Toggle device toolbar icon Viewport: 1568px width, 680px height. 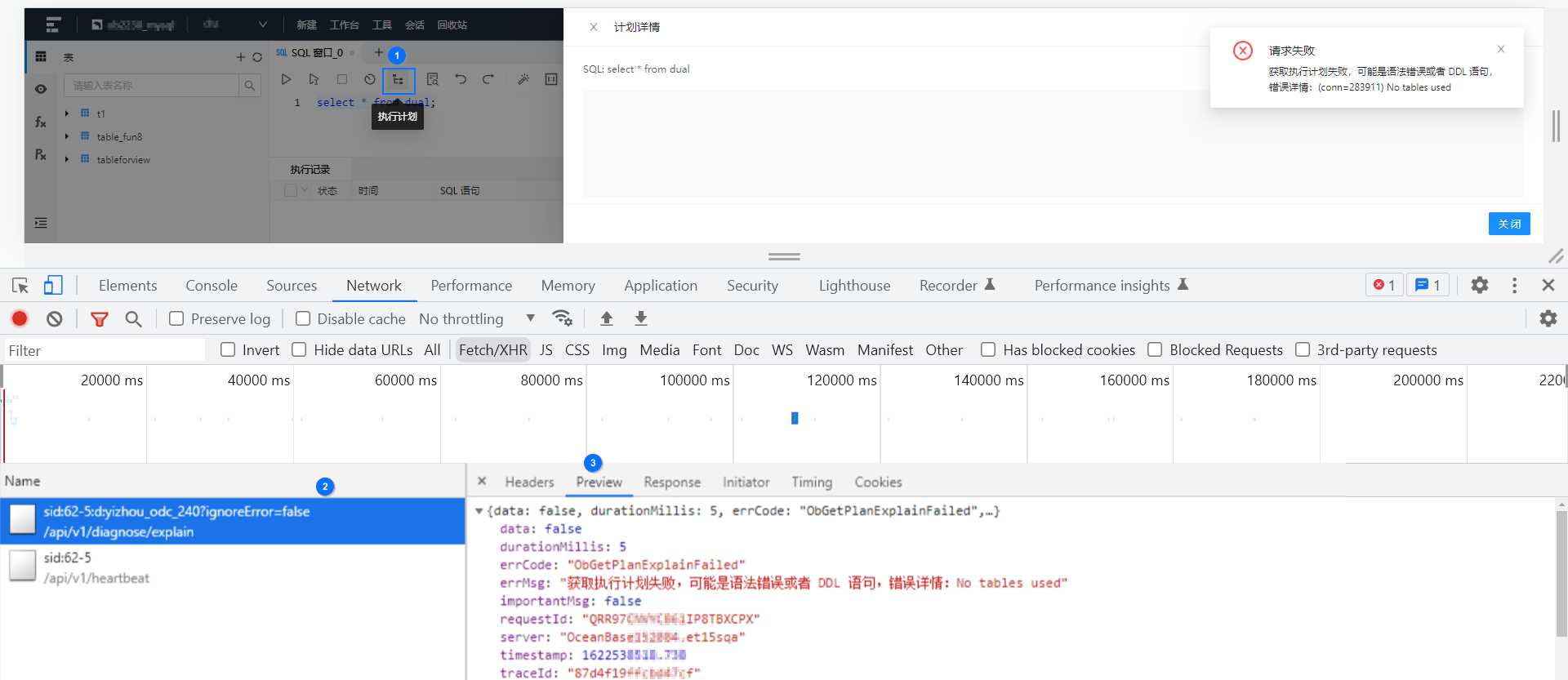53,285
